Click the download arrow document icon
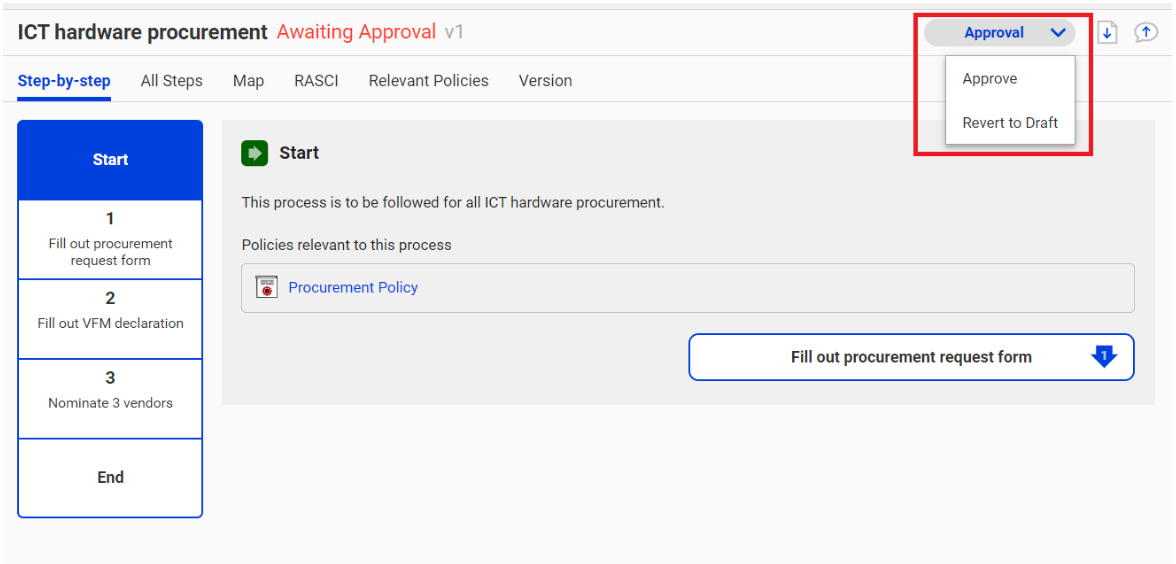The width and height of the screenshot is (1176, 564). point(1107,33)
